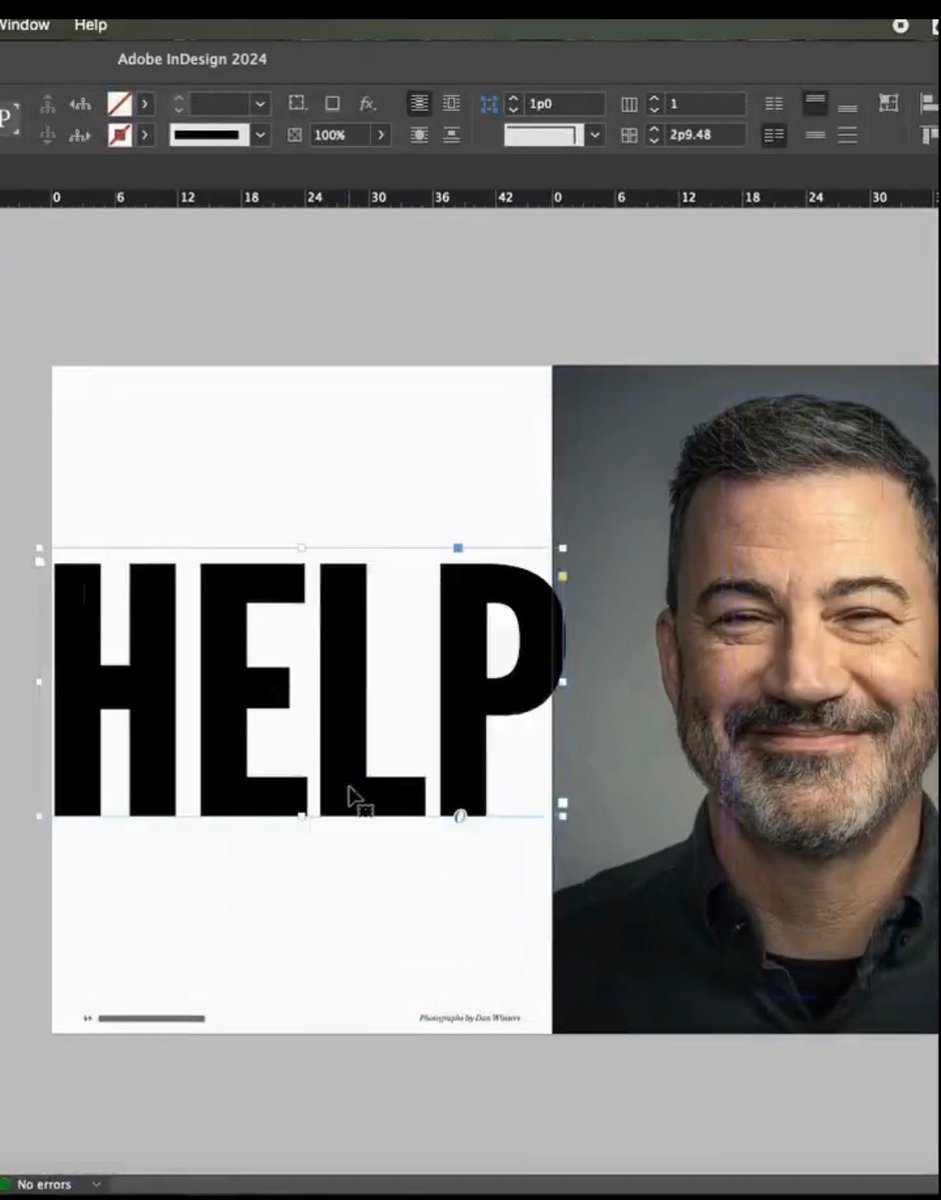Screen dimensions: 941x1200
Task: Click the corner shape preview box
Action: coord(544,135)
